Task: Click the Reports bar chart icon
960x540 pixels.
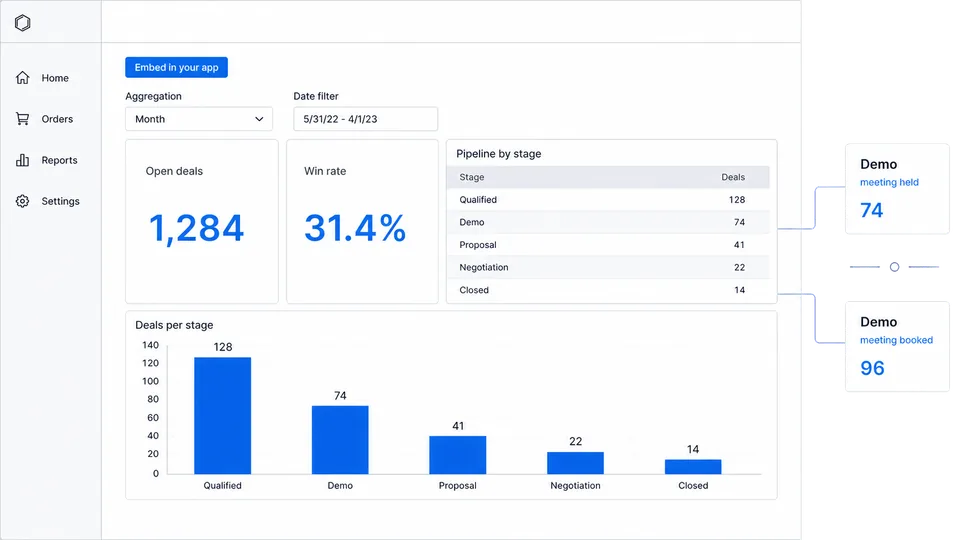Action: tap(23, 160)
